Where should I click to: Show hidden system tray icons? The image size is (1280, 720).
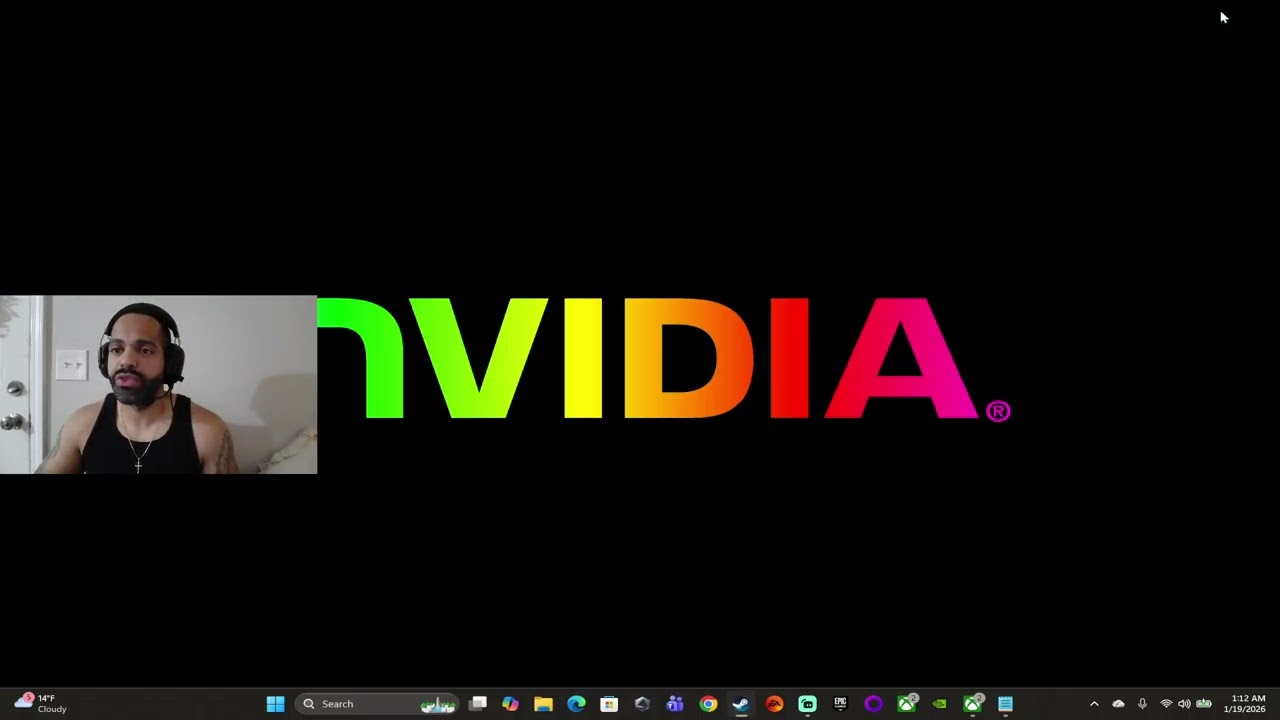point(1094,704)
